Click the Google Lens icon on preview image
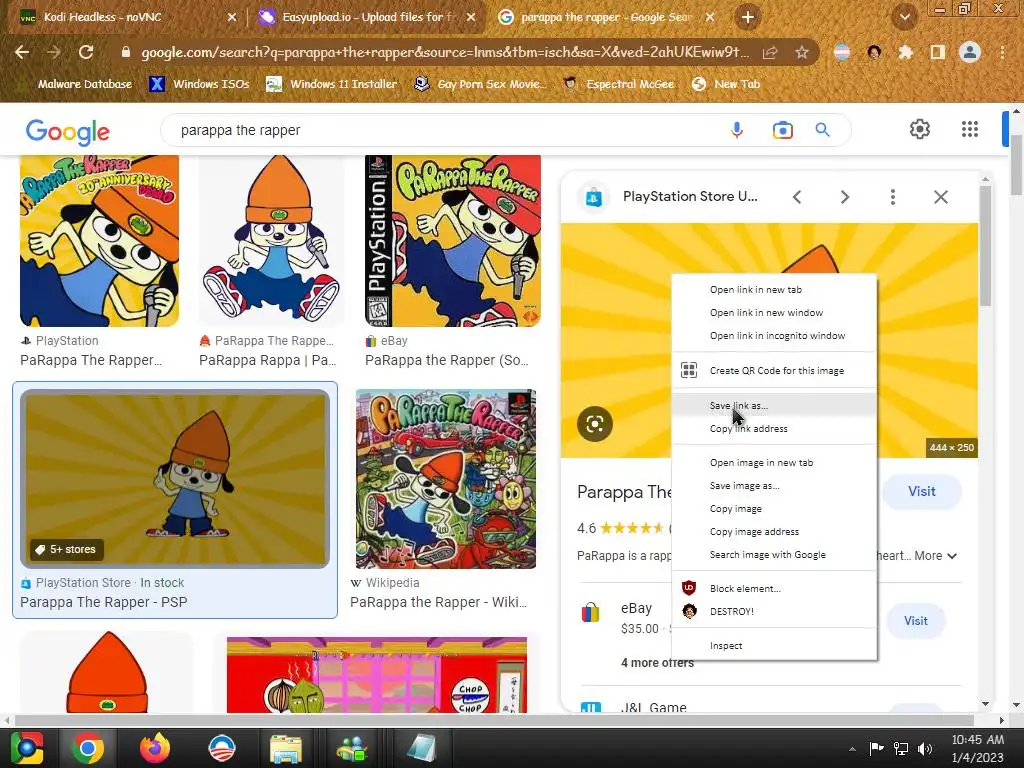This screenshot has width=1024, height=768. (x=595, y=424)
